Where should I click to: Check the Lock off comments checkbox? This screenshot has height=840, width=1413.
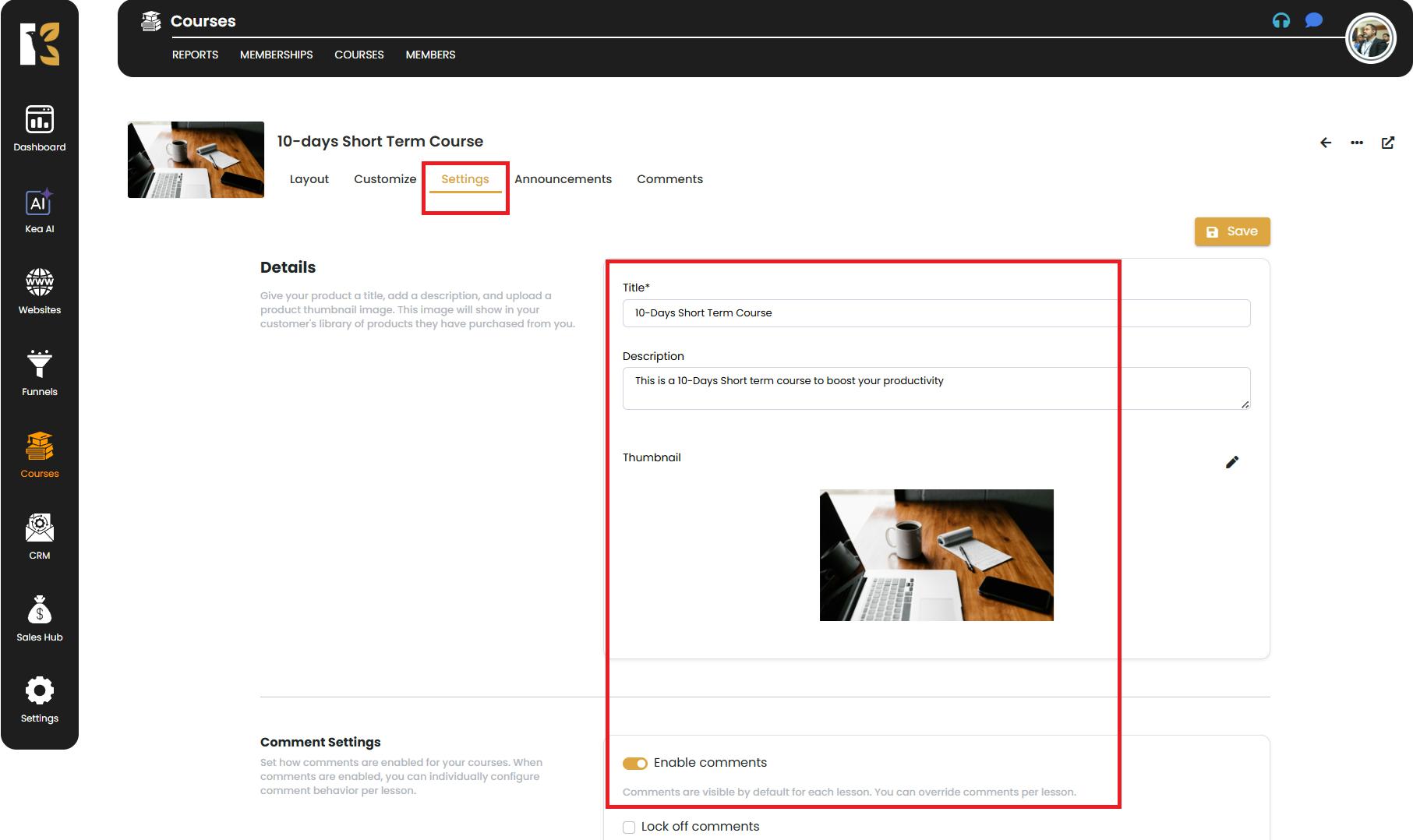tap(629, 828)
